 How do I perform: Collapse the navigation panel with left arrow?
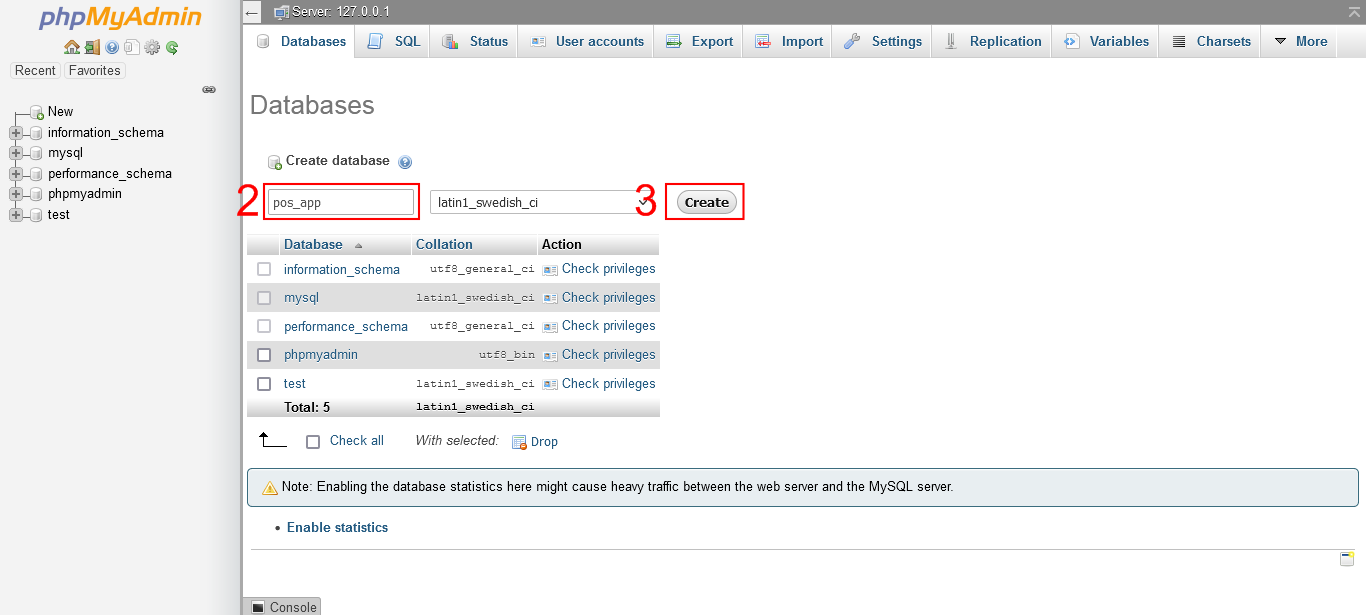pyautogui.click(x=252, y=12)
